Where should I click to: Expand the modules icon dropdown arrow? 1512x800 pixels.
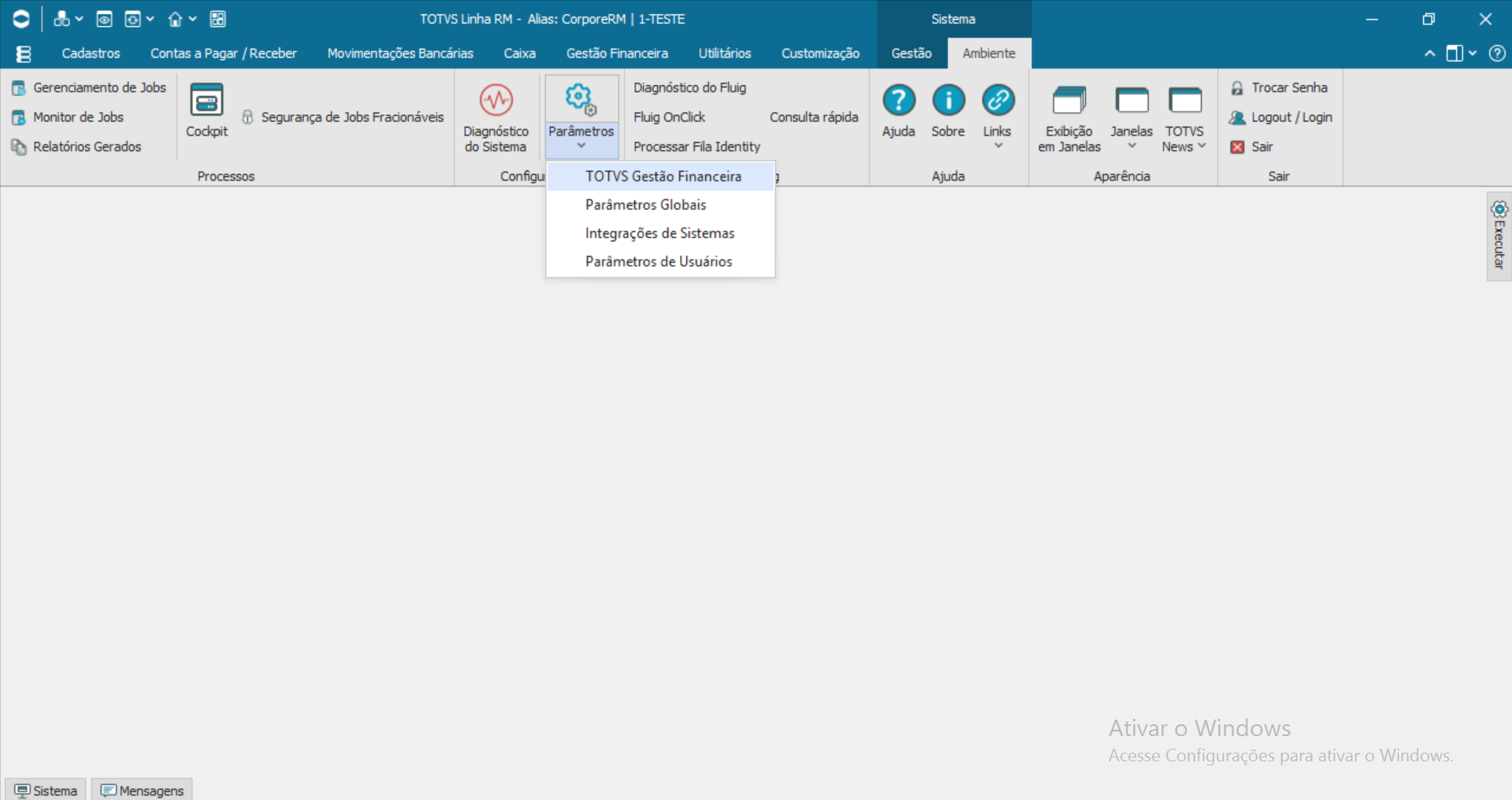click(x=79, y=19)
